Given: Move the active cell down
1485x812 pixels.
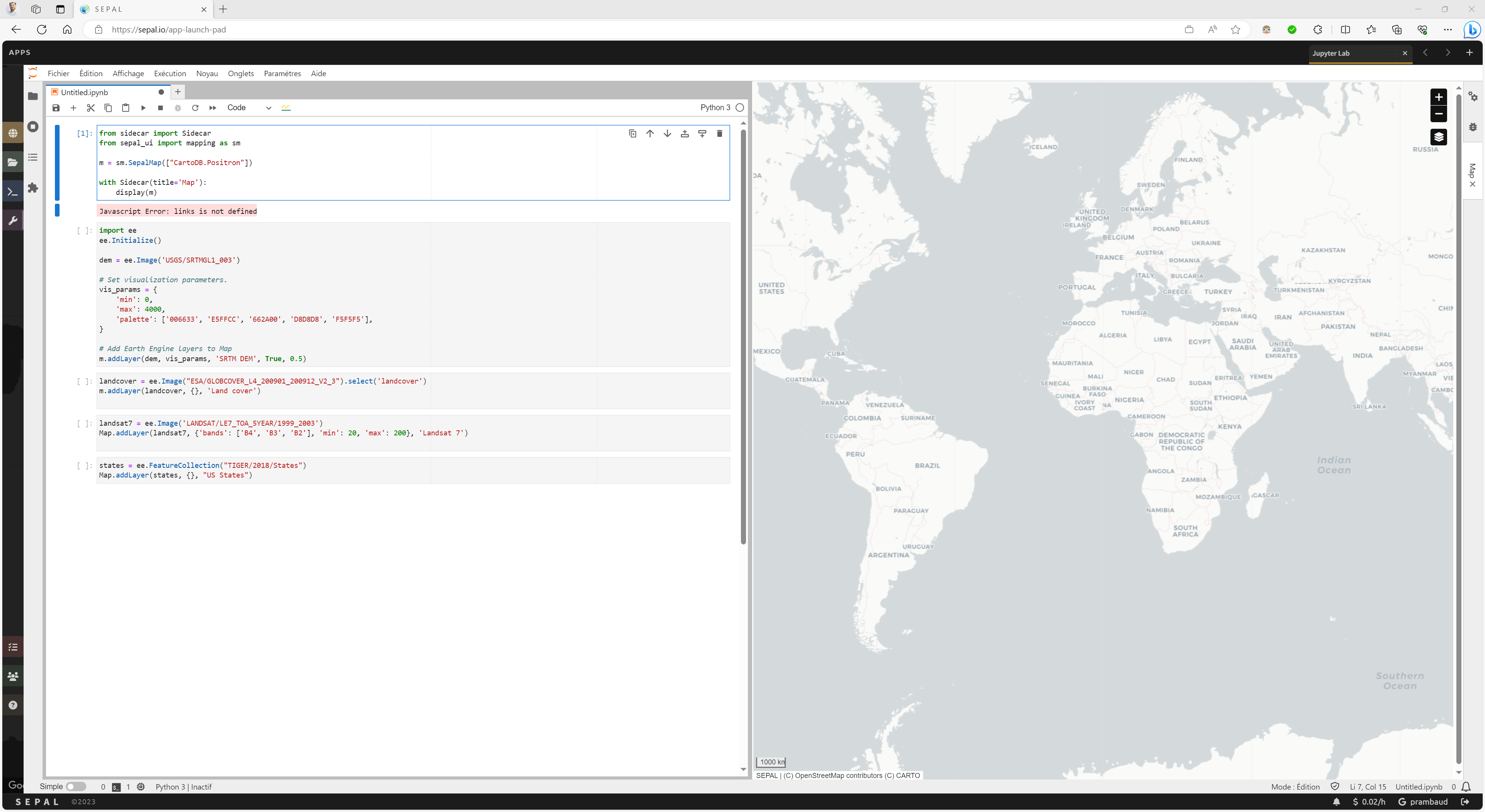Looking at the screenshot, I should tap(667, 134).
